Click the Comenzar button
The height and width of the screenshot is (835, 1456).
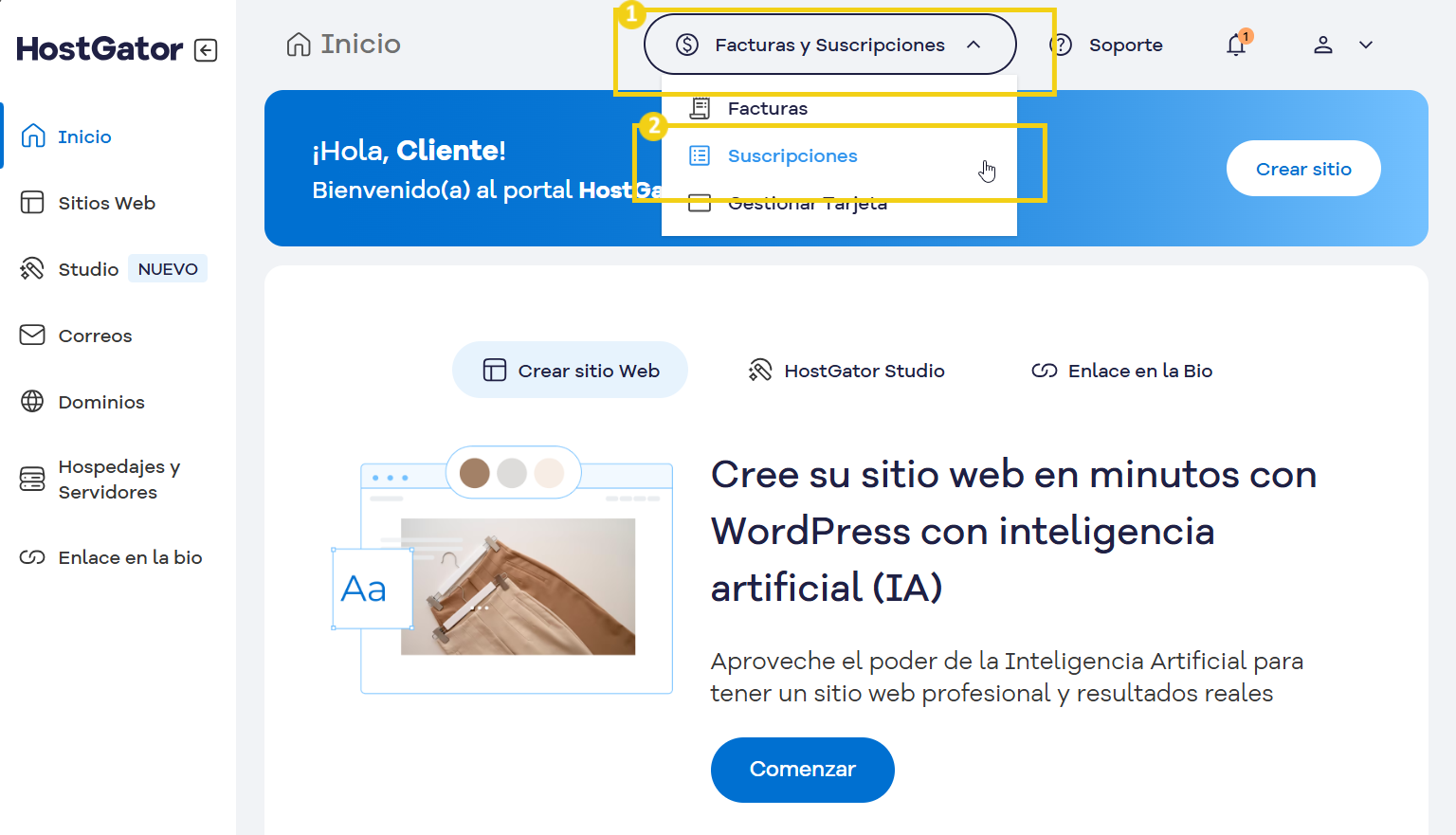click(803, 770)
